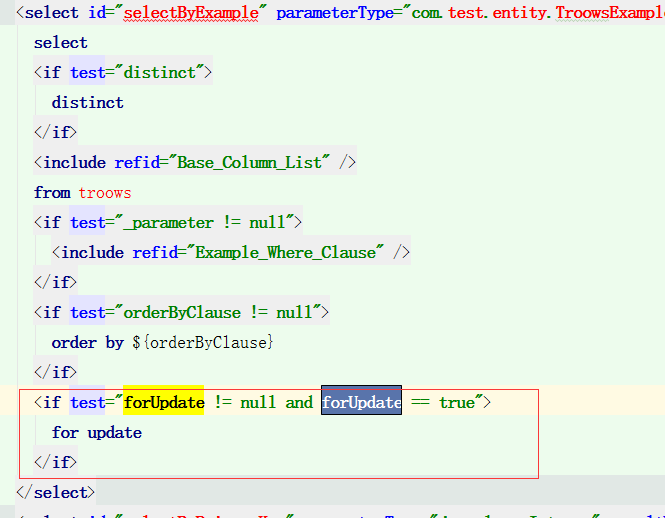Click the for update statement line
Screen dimensions: 665x518
click(97, 433)
